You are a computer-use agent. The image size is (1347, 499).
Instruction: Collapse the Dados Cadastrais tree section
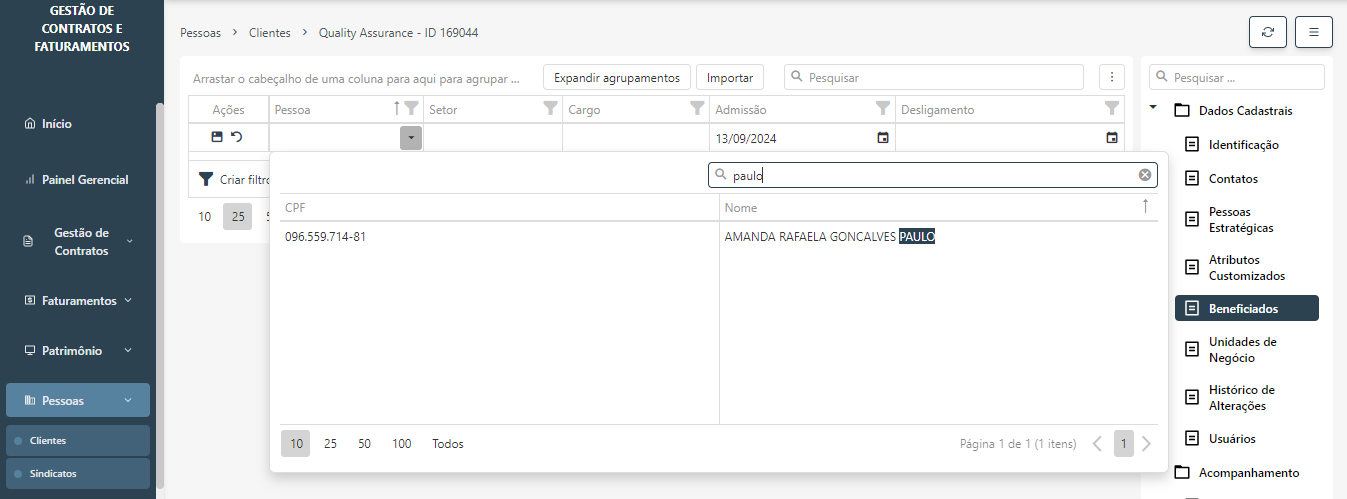coord(1153,109)
